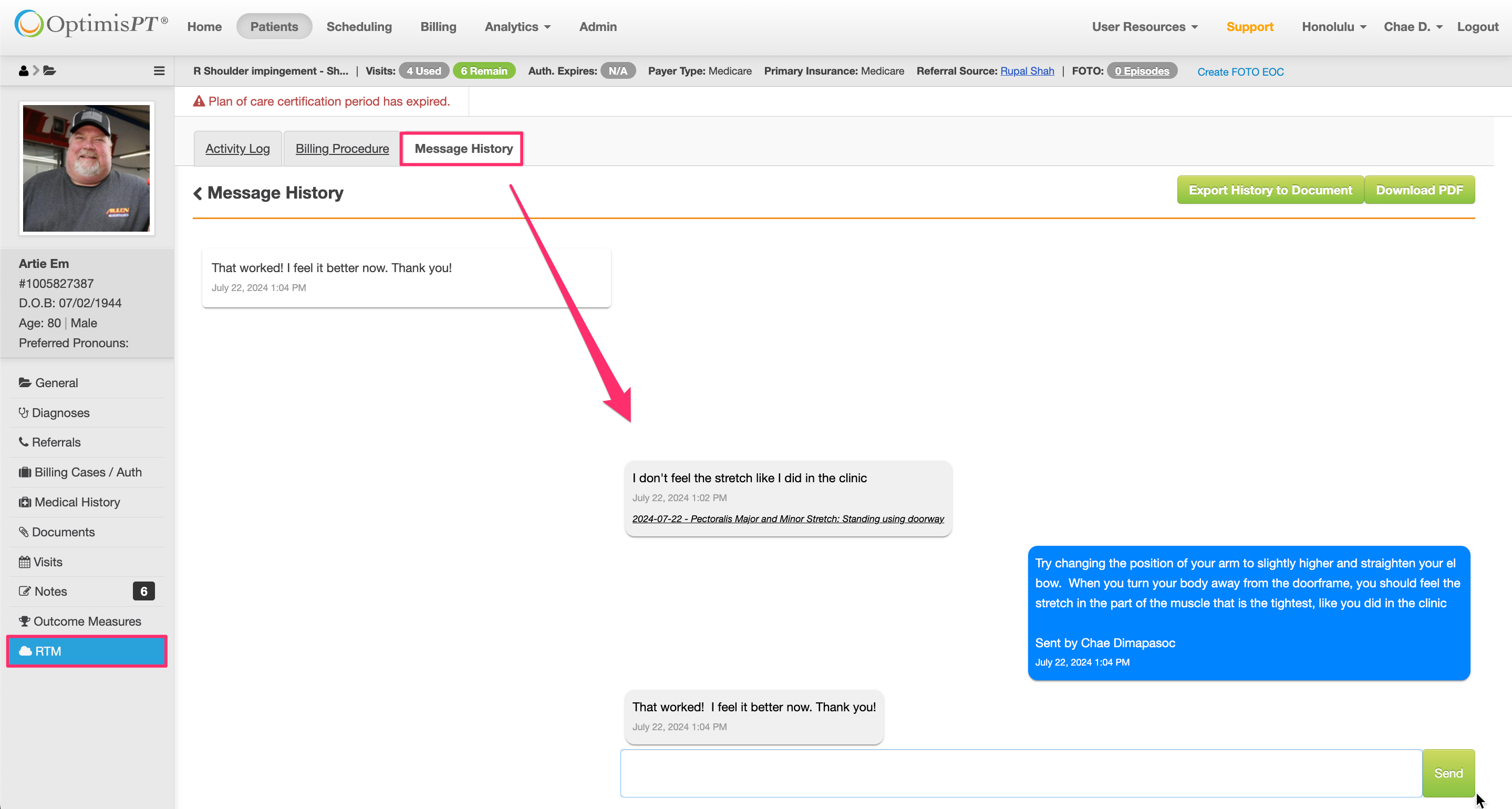1512x809 pixels.
Task: Switch to the Billing Procedure tab
Action: click(341, 149)
